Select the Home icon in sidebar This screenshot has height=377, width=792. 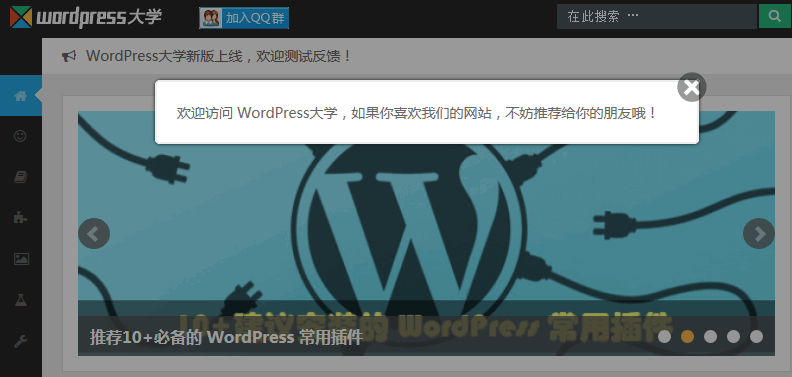[21, 96]
